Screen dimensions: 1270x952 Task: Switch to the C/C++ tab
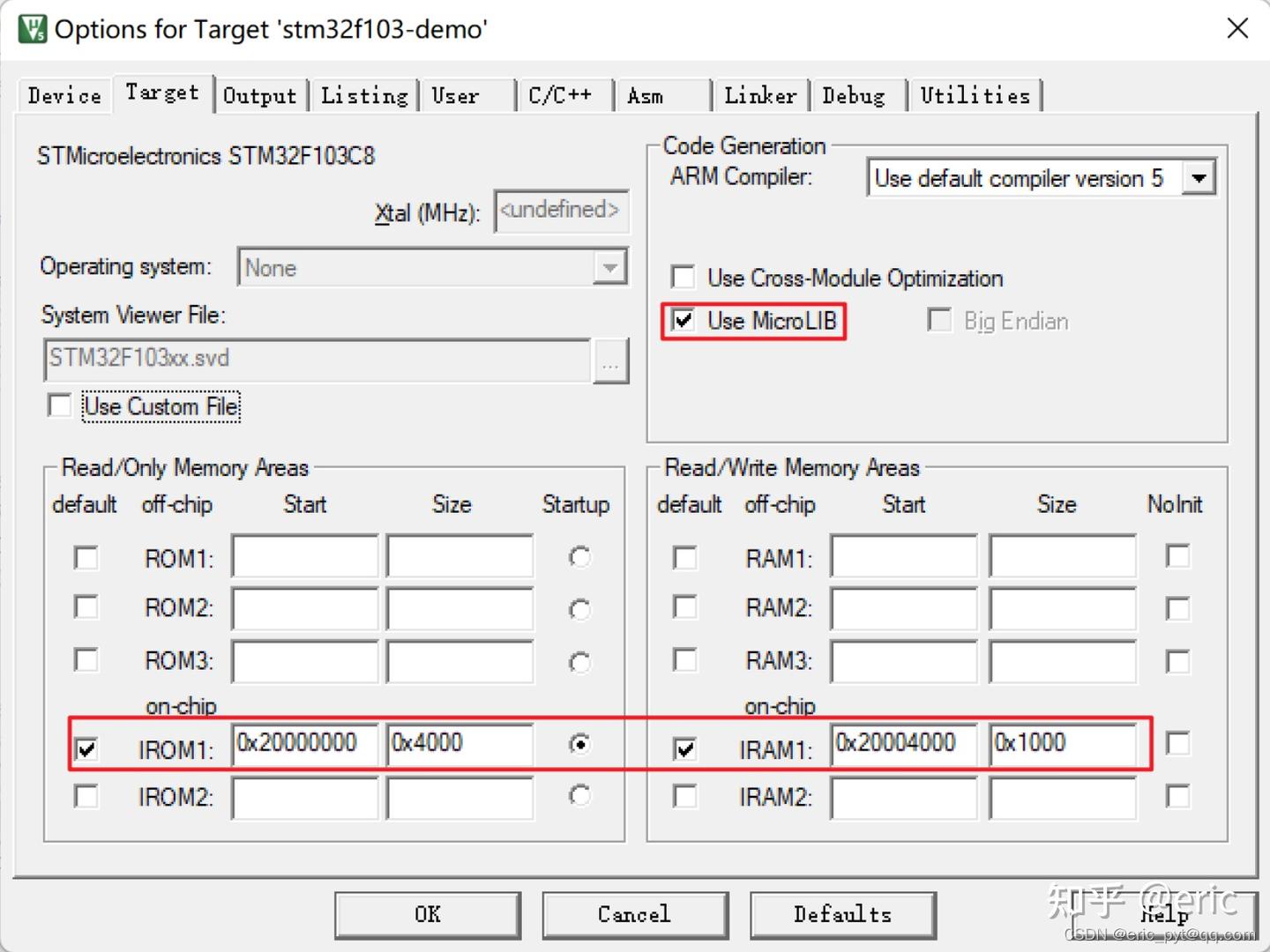[563, 95]
